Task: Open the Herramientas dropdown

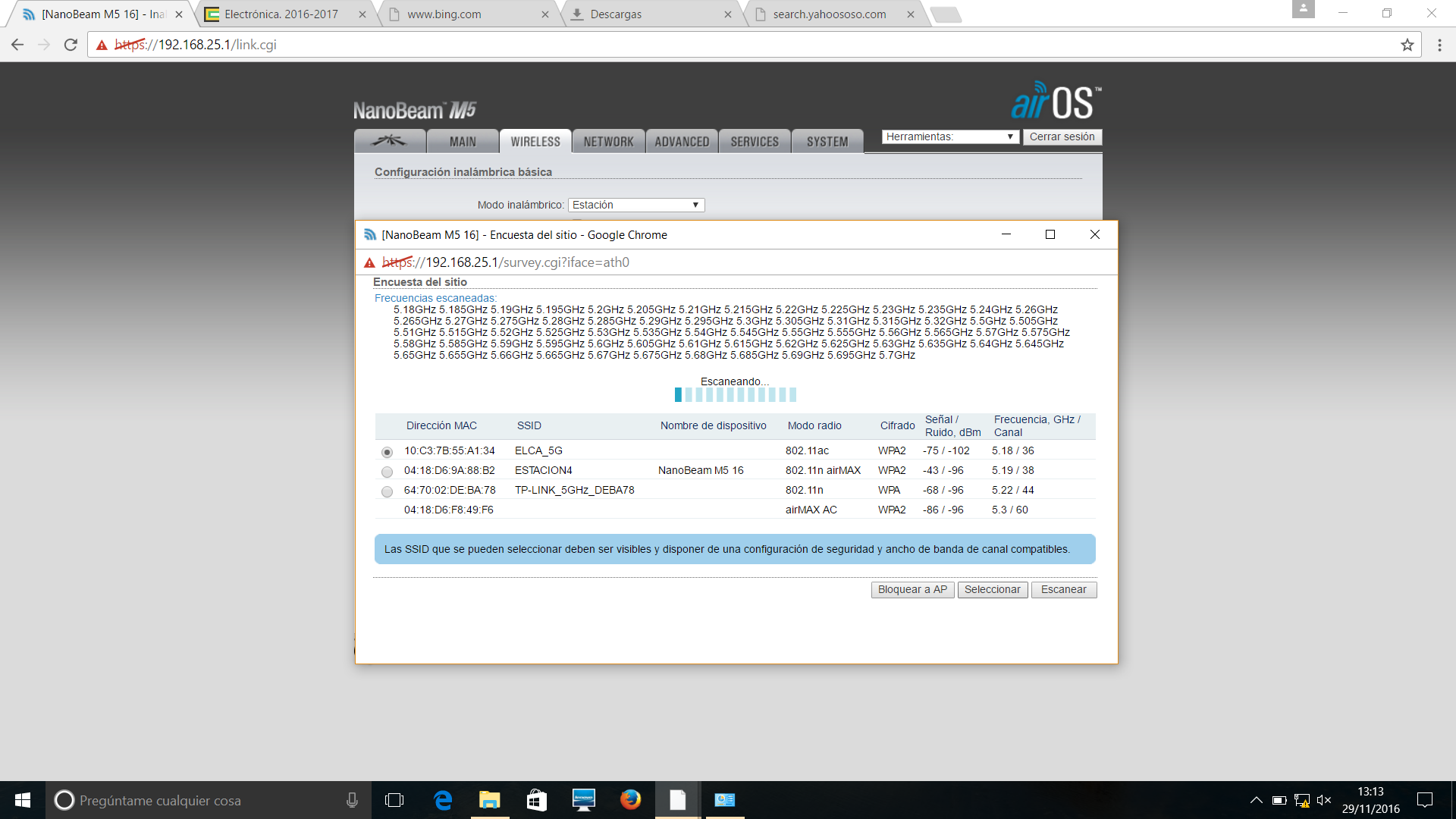Action: [x=950, y=136]
